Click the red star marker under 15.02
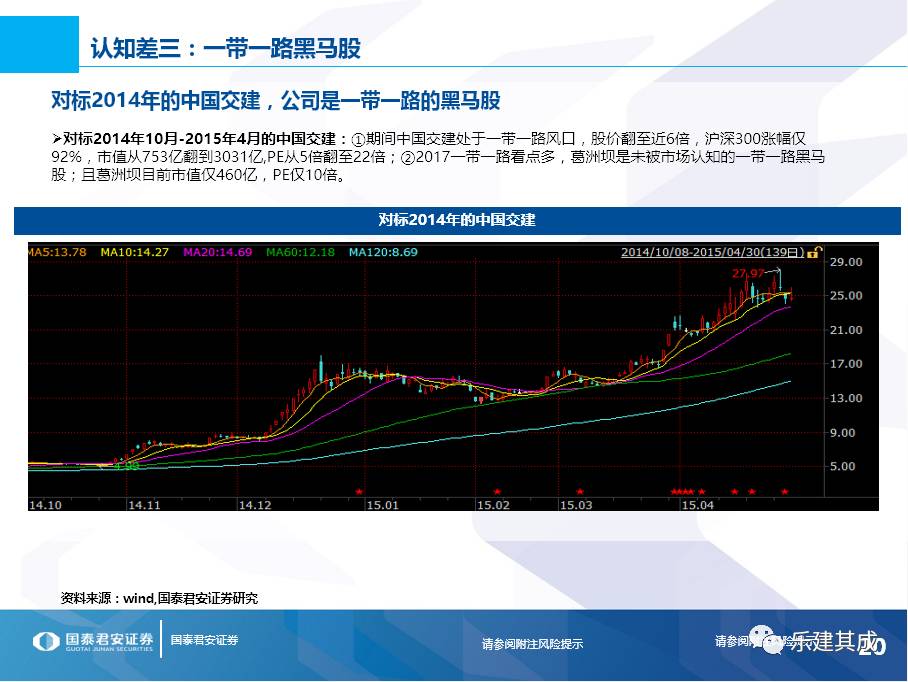 [x=496, y=491]
